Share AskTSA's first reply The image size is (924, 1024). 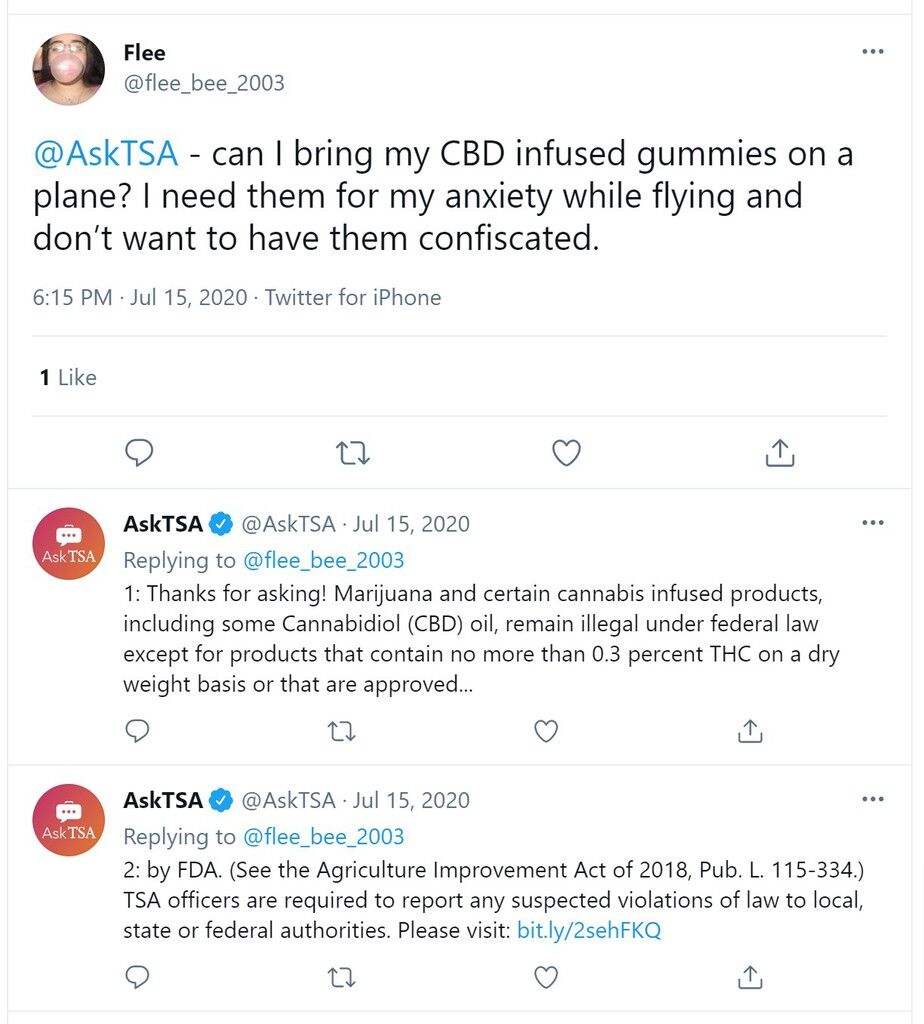click(x=750, y=731)
